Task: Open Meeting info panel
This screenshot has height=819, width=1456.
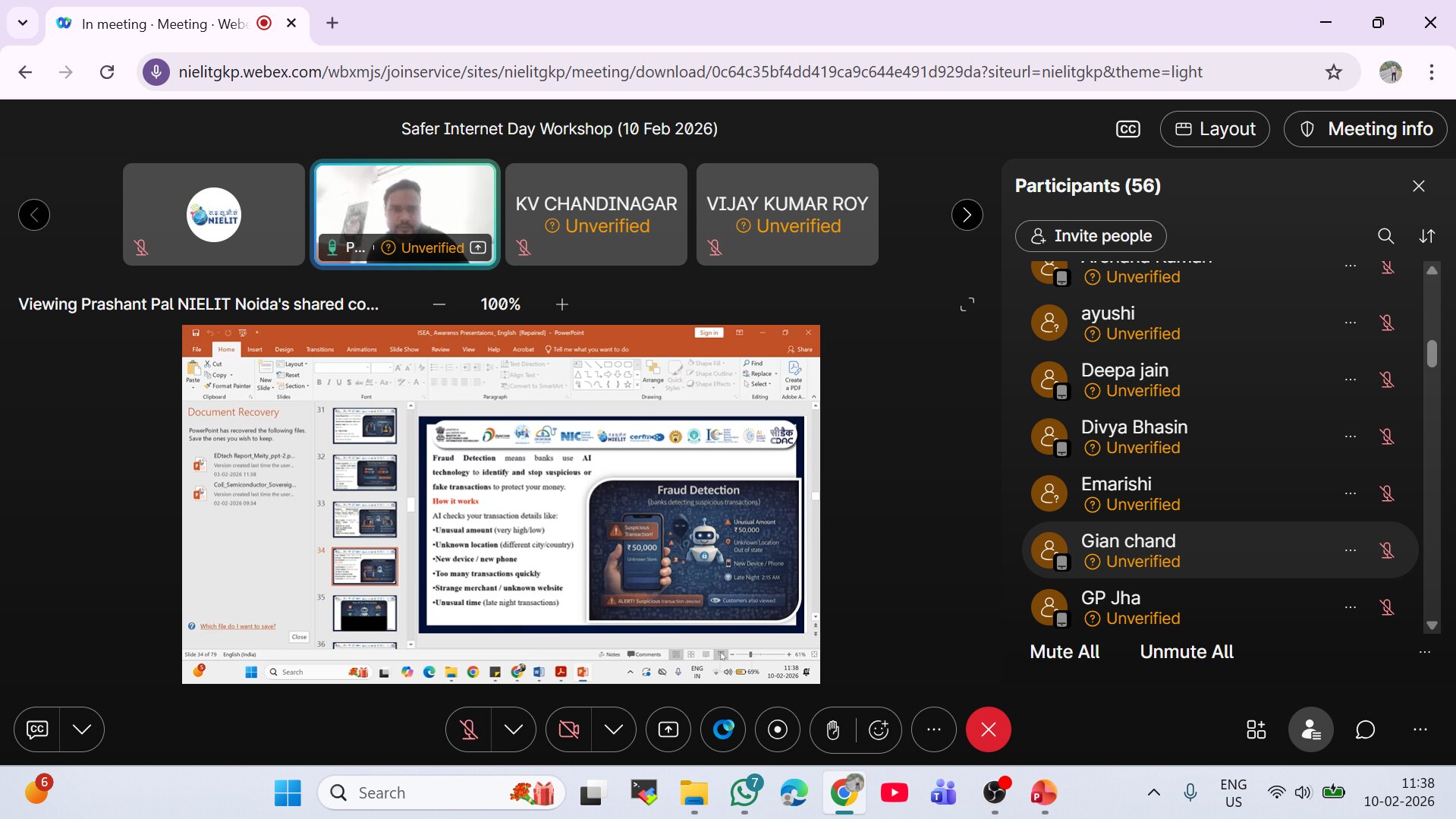Action: pyautogui.click(x=1365, y=129)
